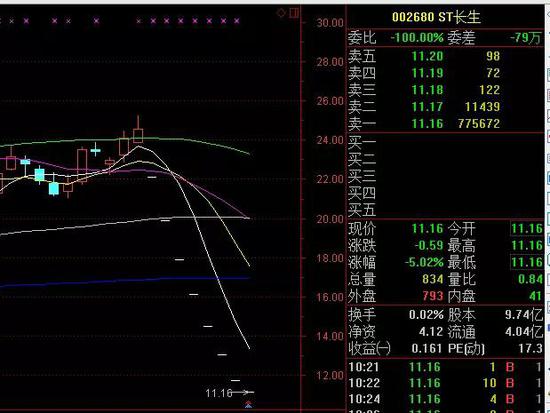
Task: Select the 10:24 trade tick row
Action: [x=445, y=399]
